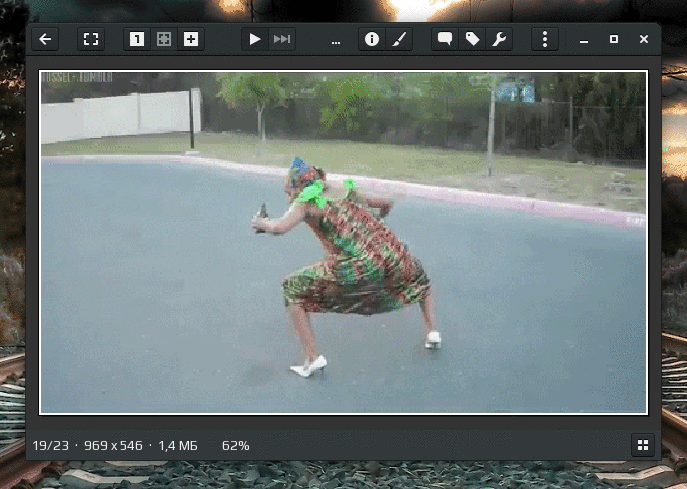Open the comment bubble tool

(445, 39)
